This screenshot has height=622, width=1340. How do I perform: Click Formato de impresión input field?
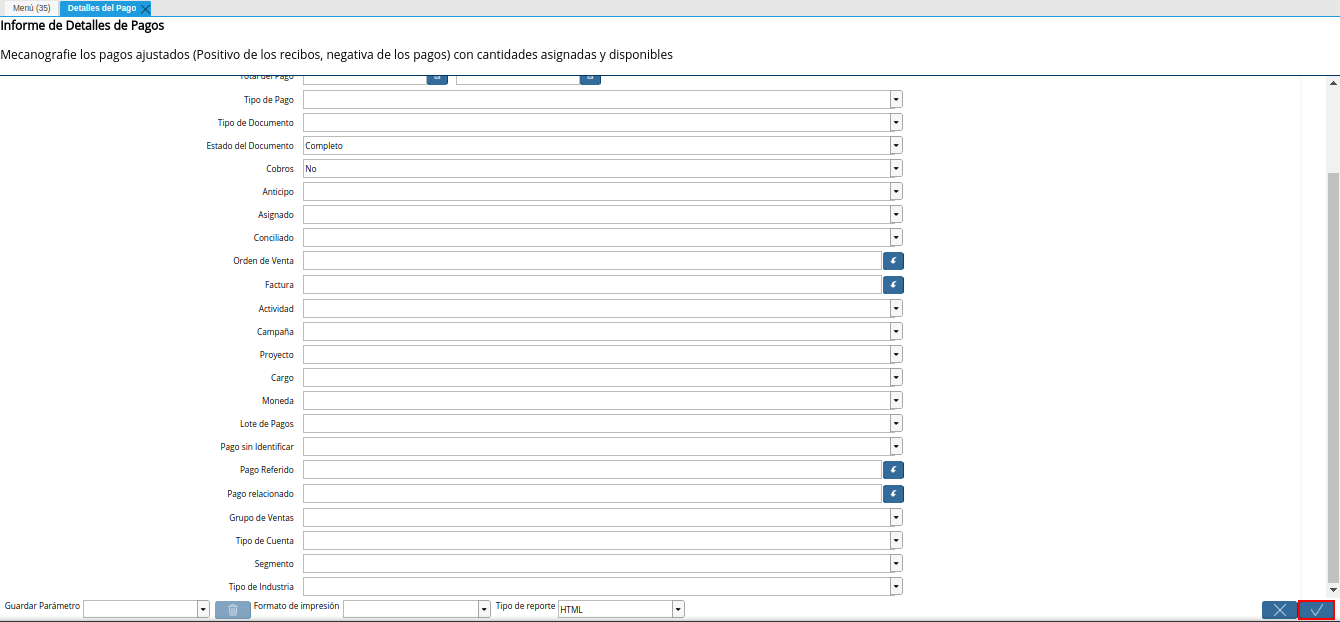pyautogui.click(x=411, y=609)
